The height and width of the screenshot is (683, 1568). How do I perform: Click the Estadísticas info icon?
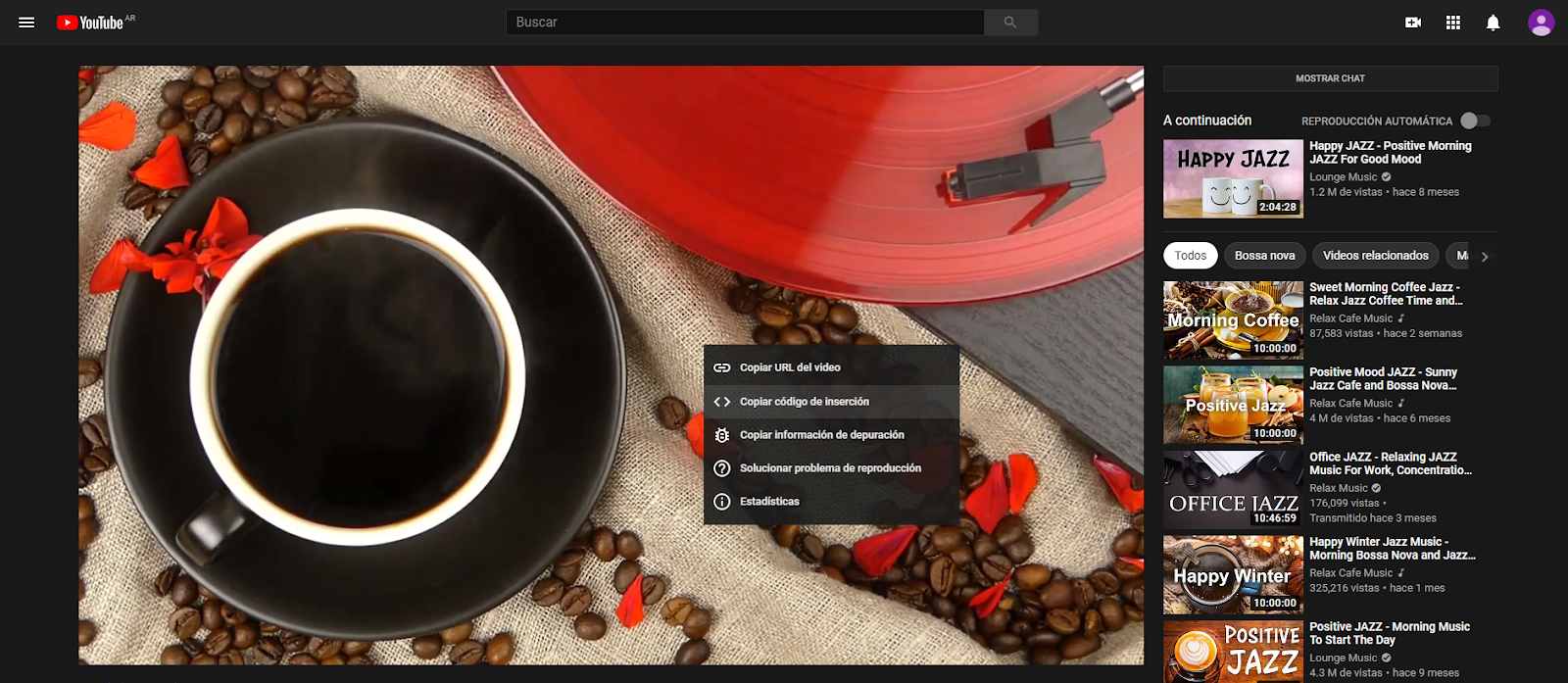click(x=722, y=502)
